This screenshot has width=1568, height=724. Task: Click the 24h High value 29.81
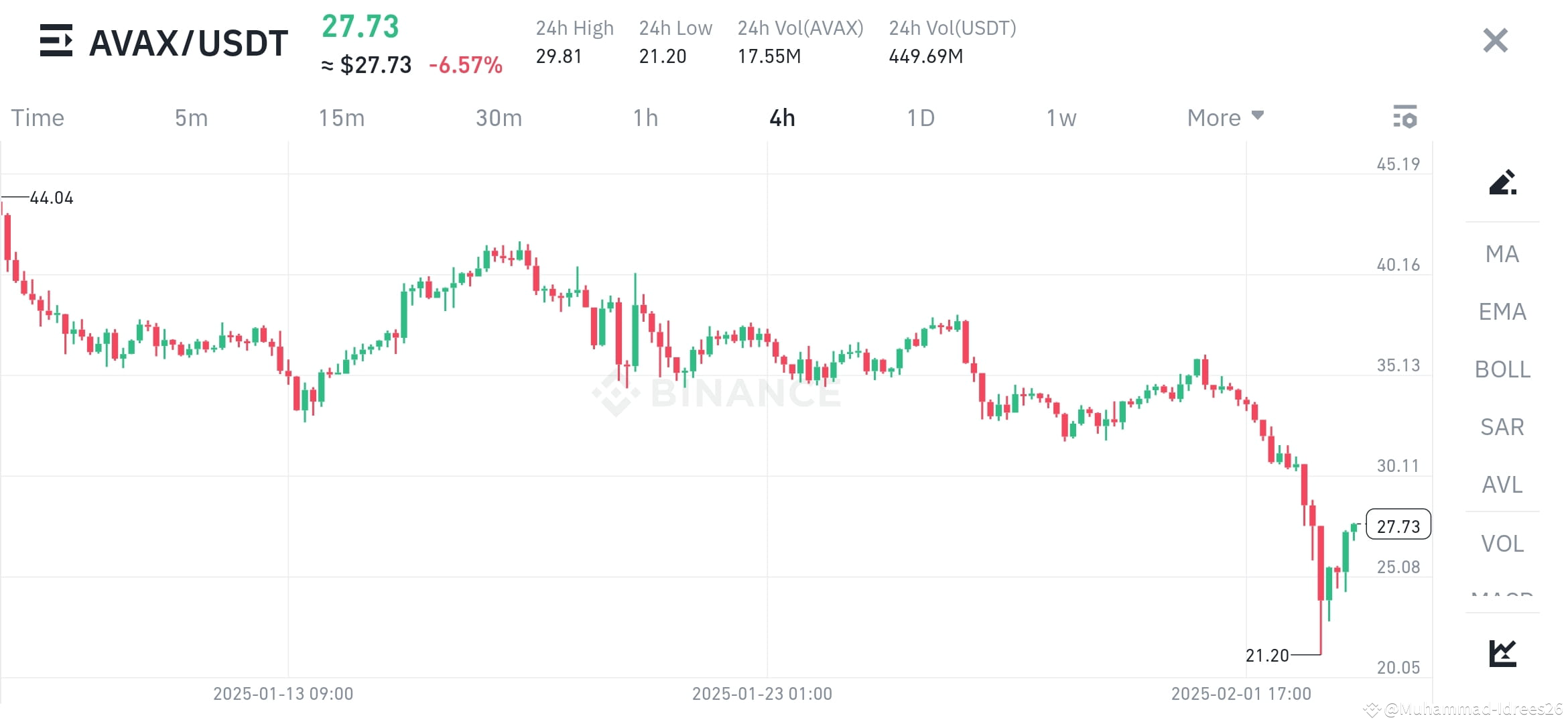[559, 56]
